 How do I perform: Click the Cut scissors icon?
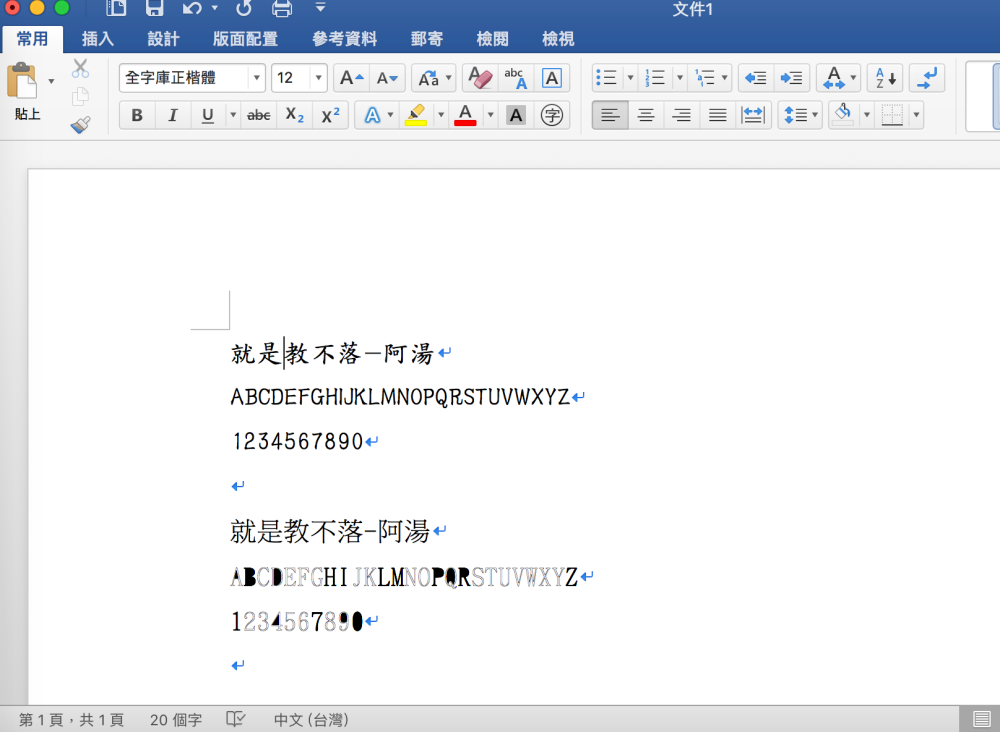point(80,68)
